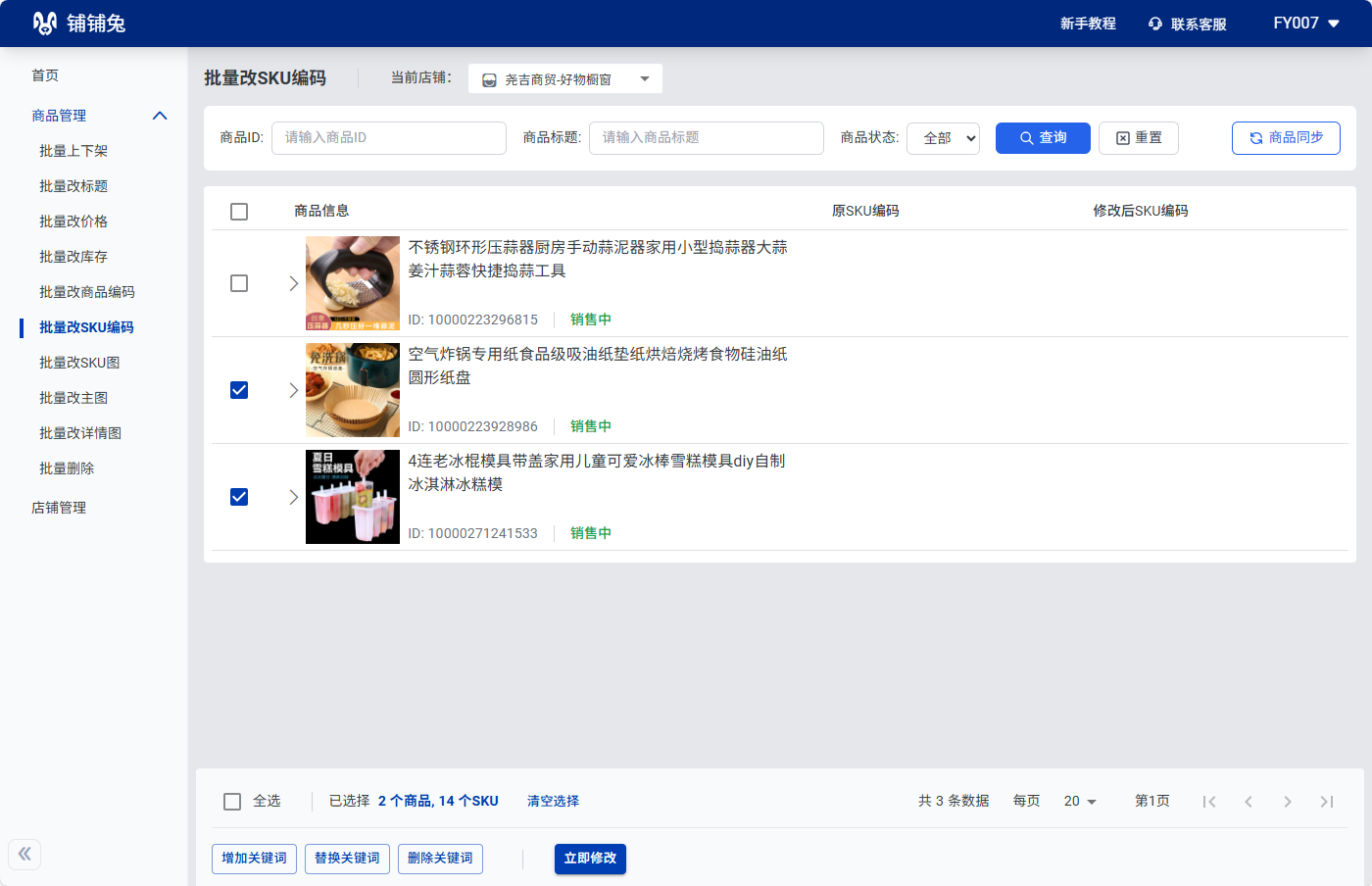The image size is (1372, 886).
Task: Click the 立即修改 button
Action: click(x=590, y=859)
